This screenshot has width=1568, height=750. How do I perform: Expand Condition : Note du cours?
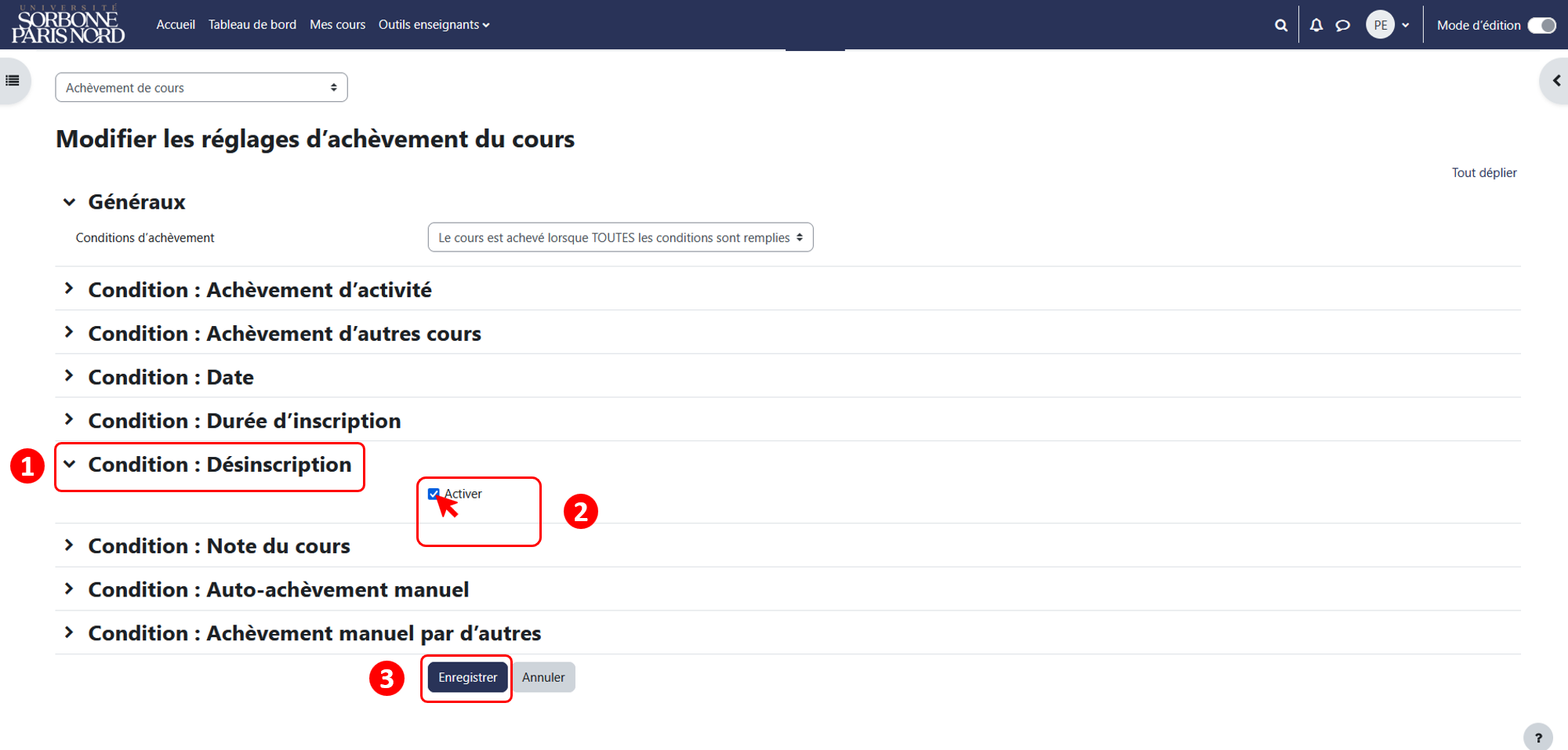[x=219, y=546]
